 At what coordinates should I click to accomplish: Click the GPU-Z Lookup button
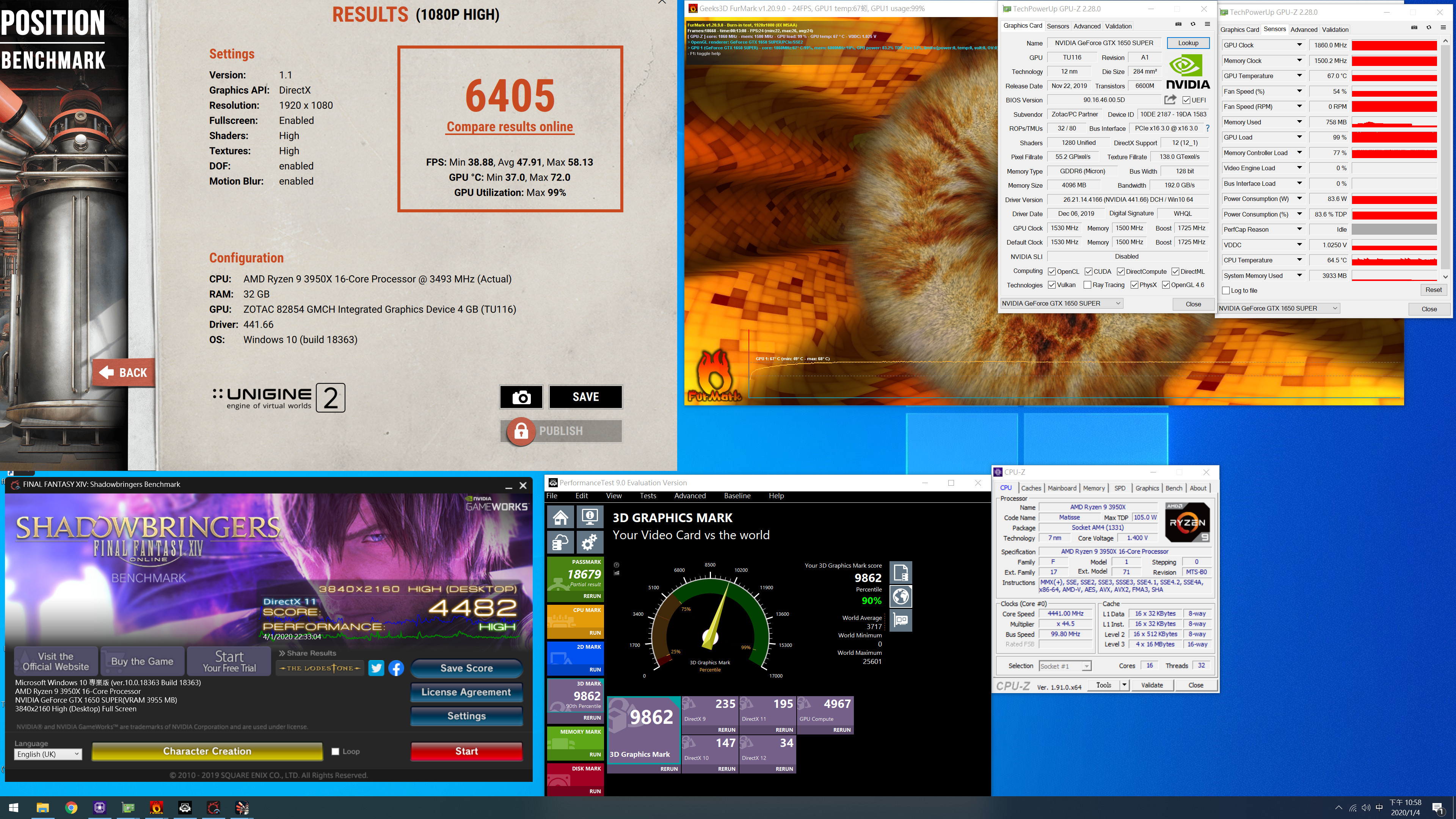pos(1188,43)
